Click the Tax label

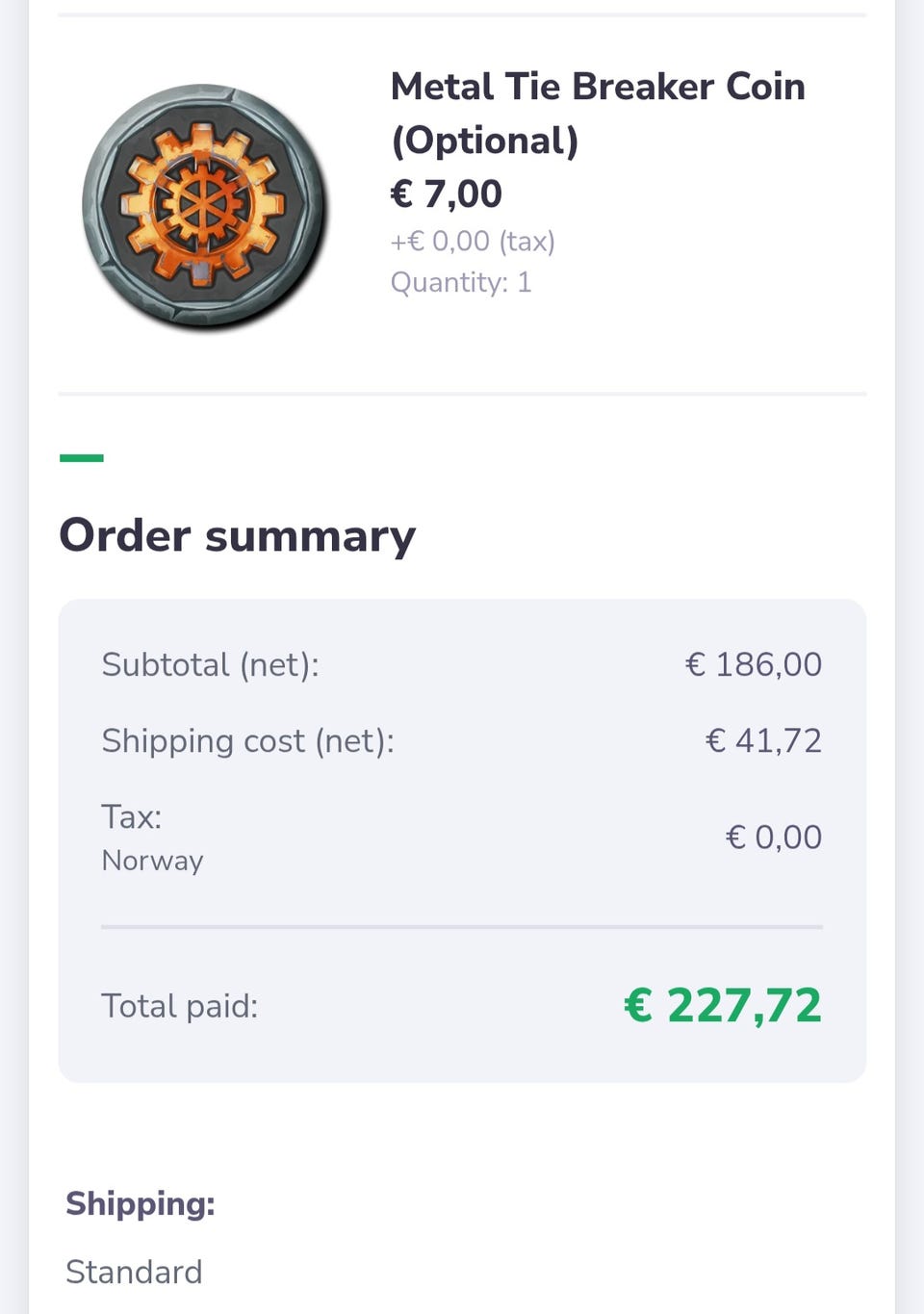point(132,816)
